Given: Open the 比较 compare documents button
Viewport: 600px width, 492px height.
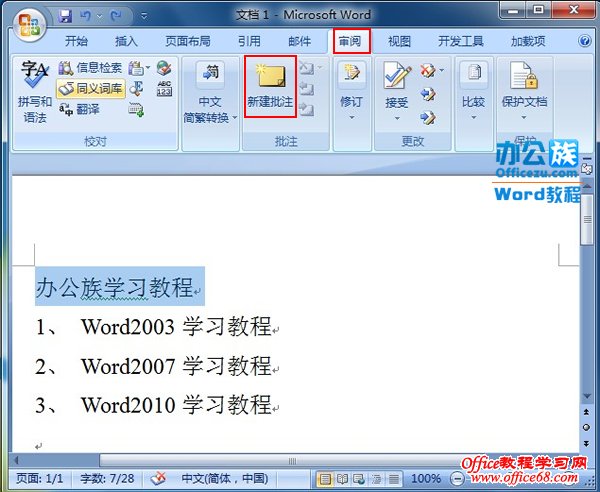Looking at the screenshot, I should click(474, 84).
